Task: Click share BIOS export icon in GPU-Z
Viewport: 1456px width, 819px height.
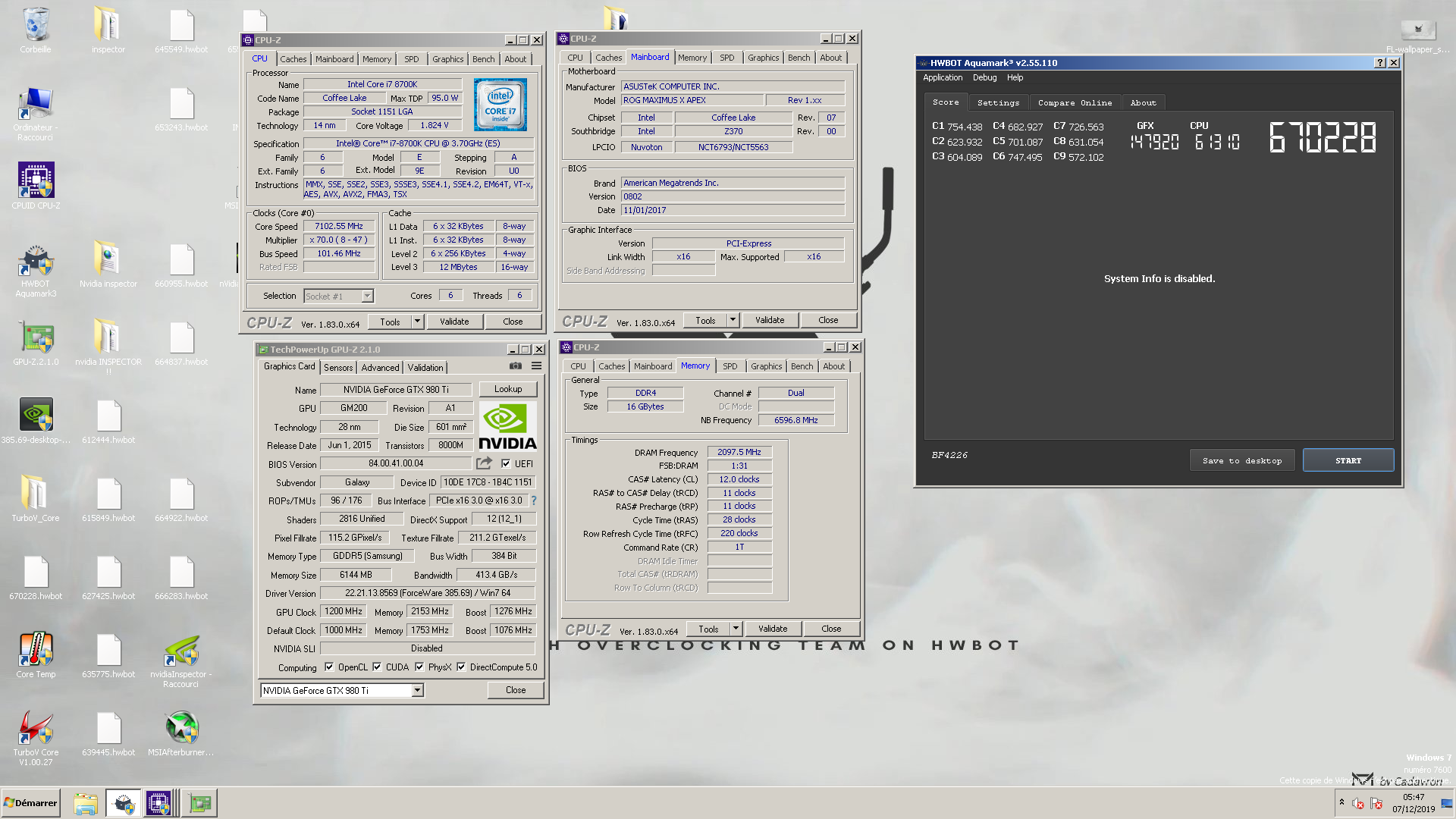Action: click(x=484, y=463)
